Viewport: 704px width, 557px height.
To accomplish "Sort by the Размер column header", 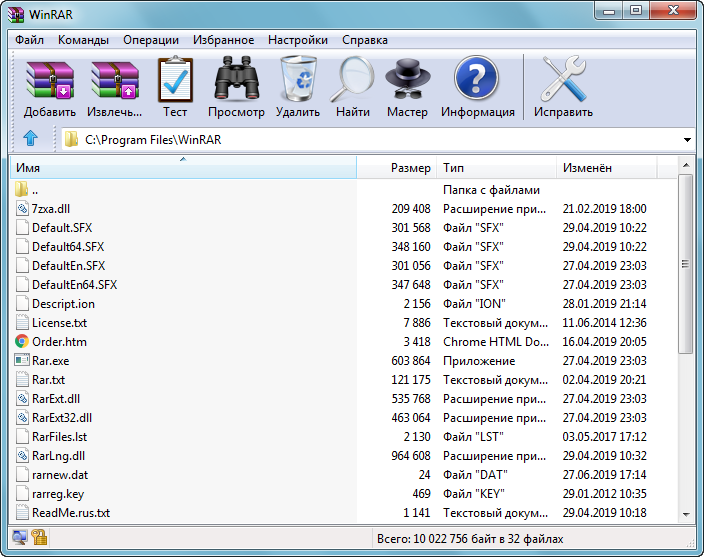I will (x=396, y=167).
